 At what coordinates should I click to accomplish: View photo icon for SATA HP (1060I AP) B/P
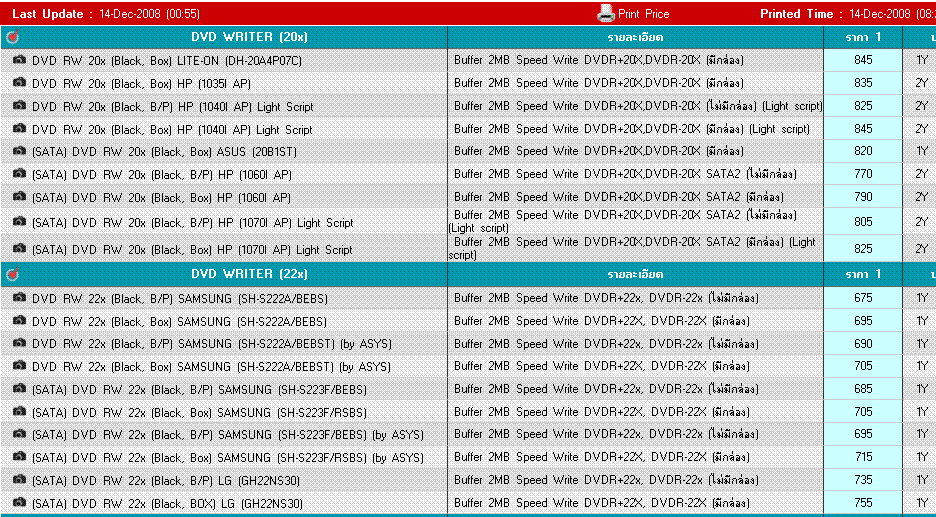tap(20, 173)
